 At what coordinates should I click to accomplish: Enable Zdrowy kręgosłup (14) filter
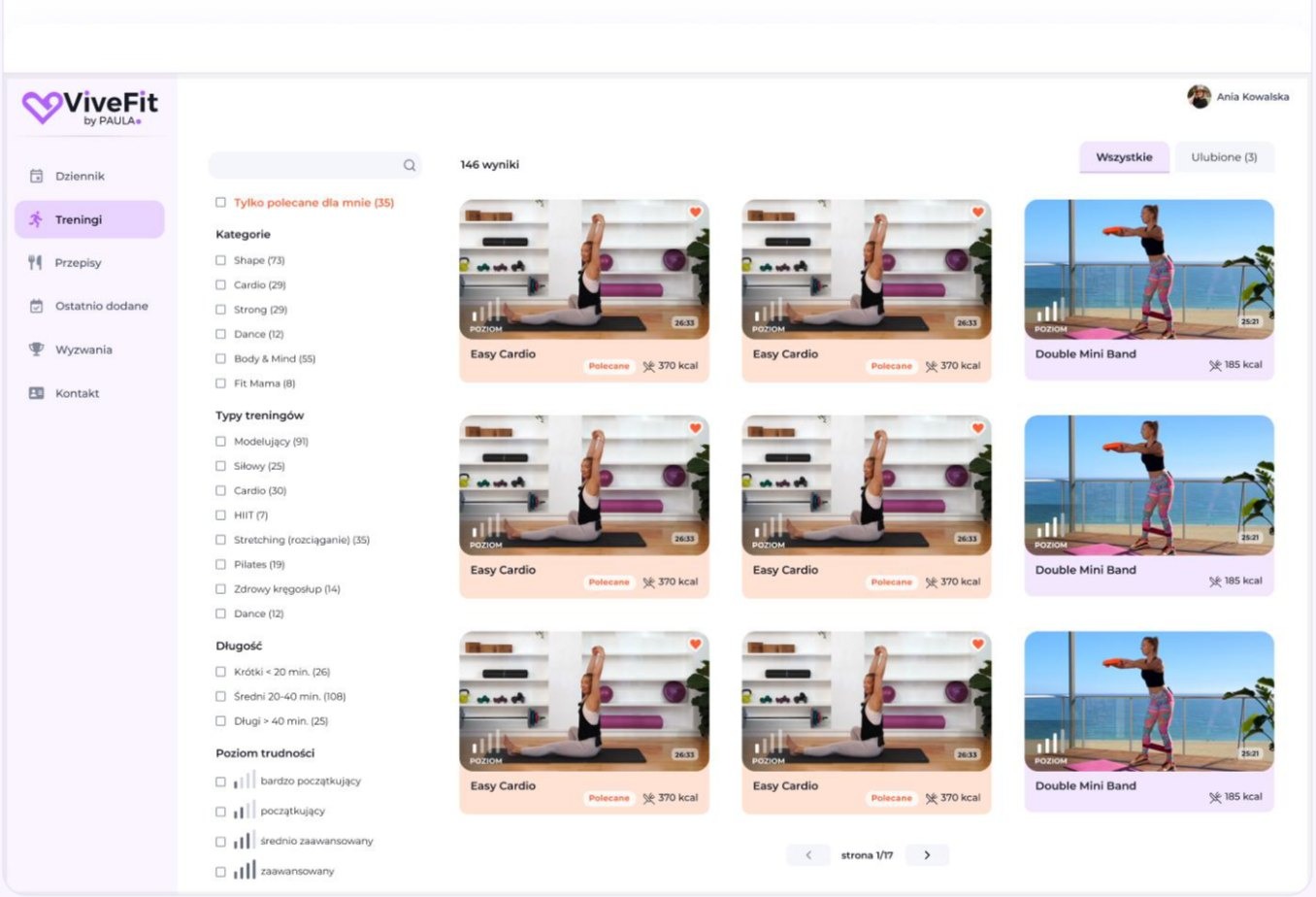click(220, 588)
